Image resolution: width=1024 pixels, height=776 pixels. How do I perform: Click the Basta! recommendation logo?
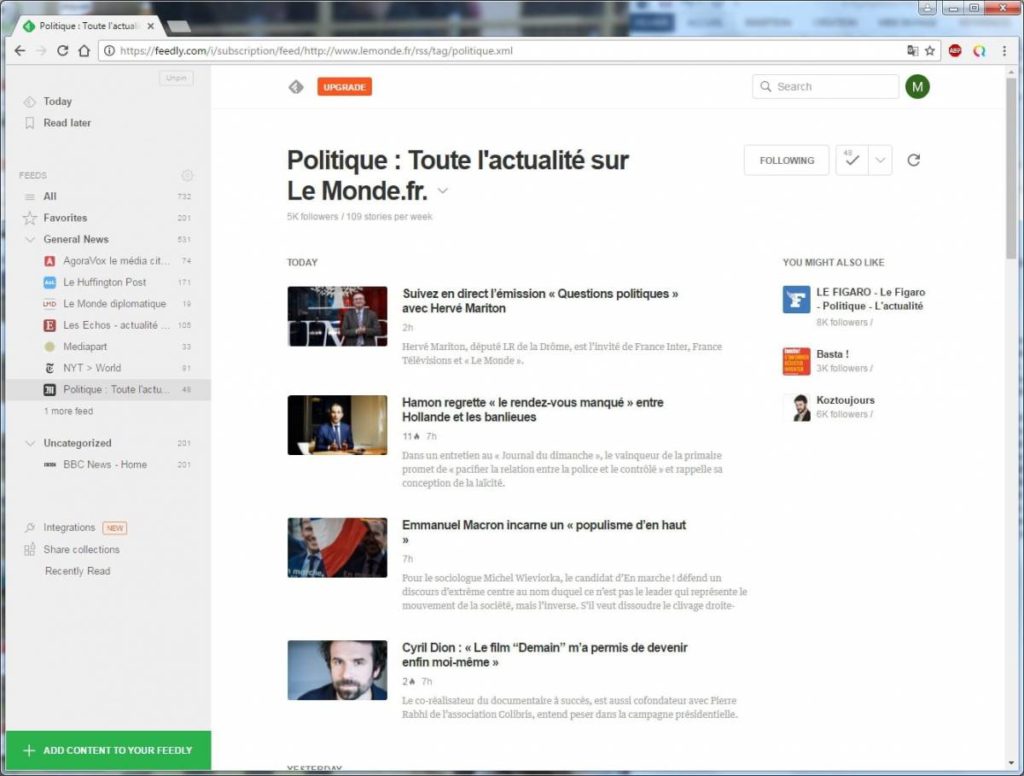coord(796,361)
